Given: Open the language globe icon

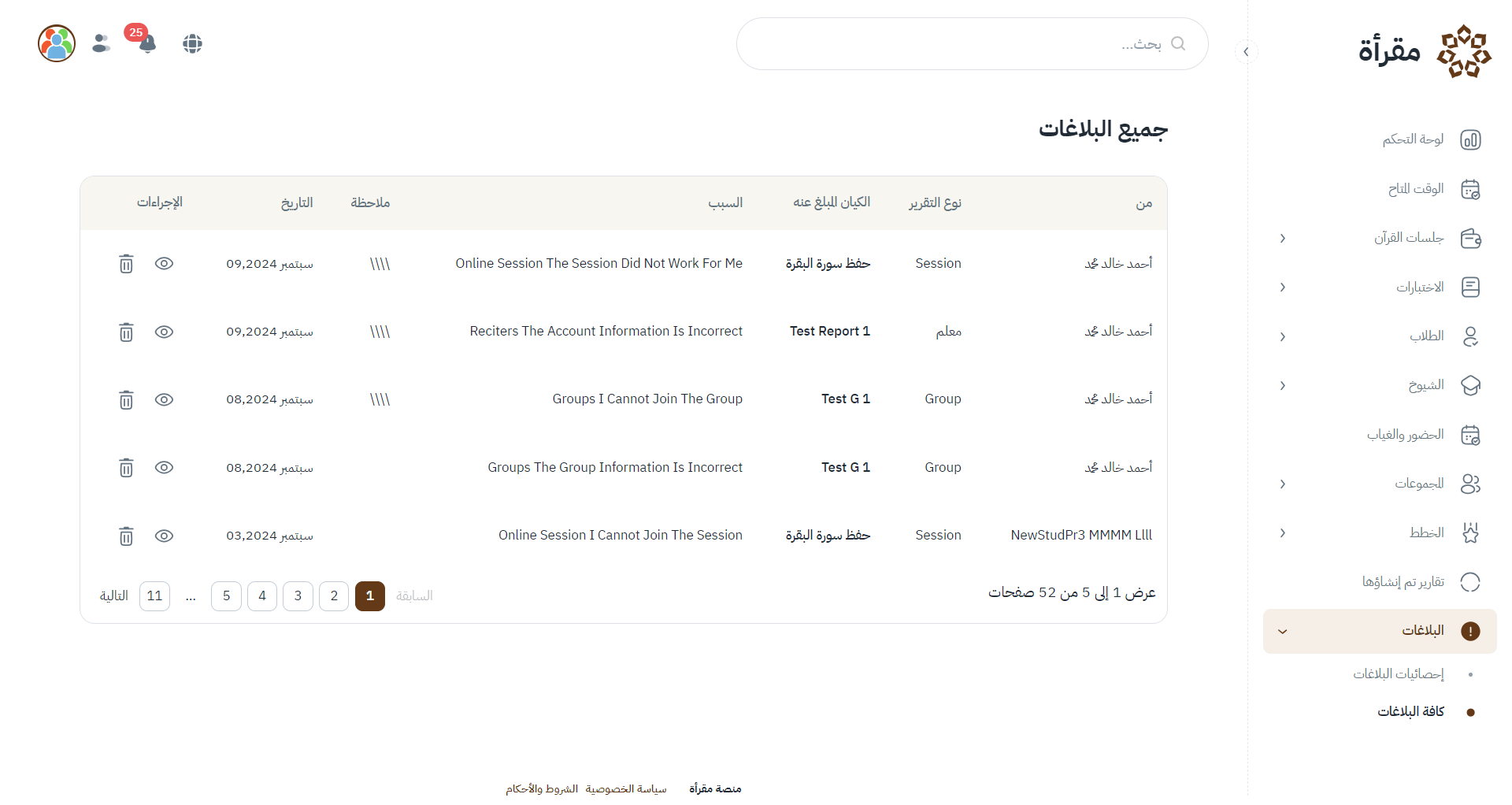Looking at the screenshot, I should [x=193, y=44].
